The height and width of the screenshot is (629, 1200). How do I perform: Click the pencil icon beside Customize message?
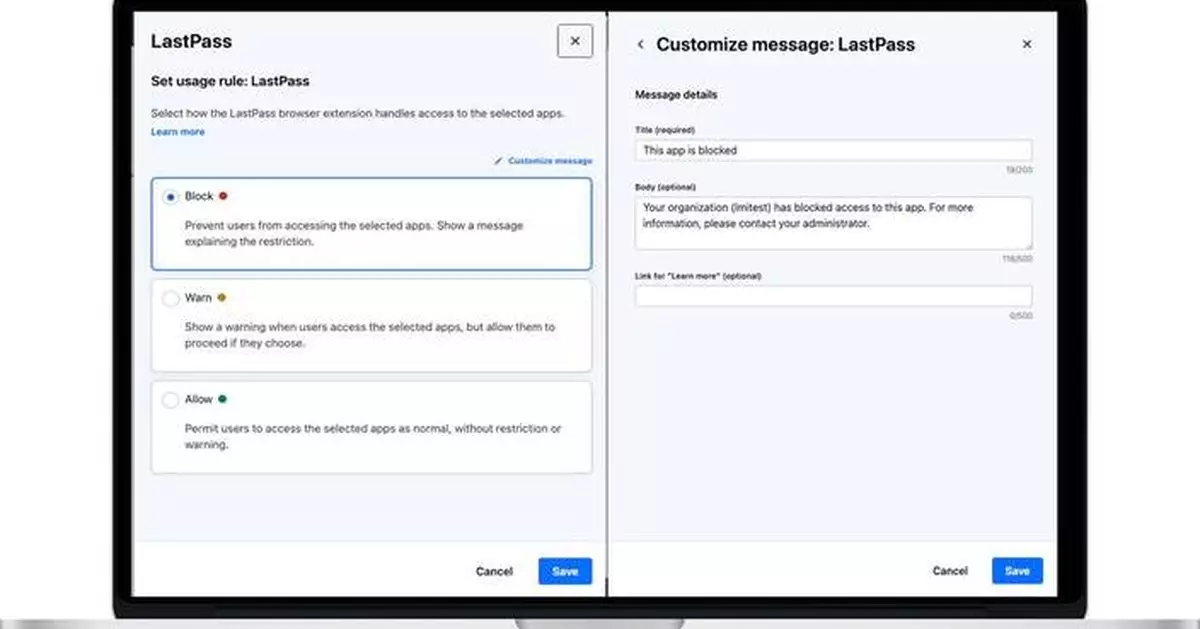pos(499,160)
